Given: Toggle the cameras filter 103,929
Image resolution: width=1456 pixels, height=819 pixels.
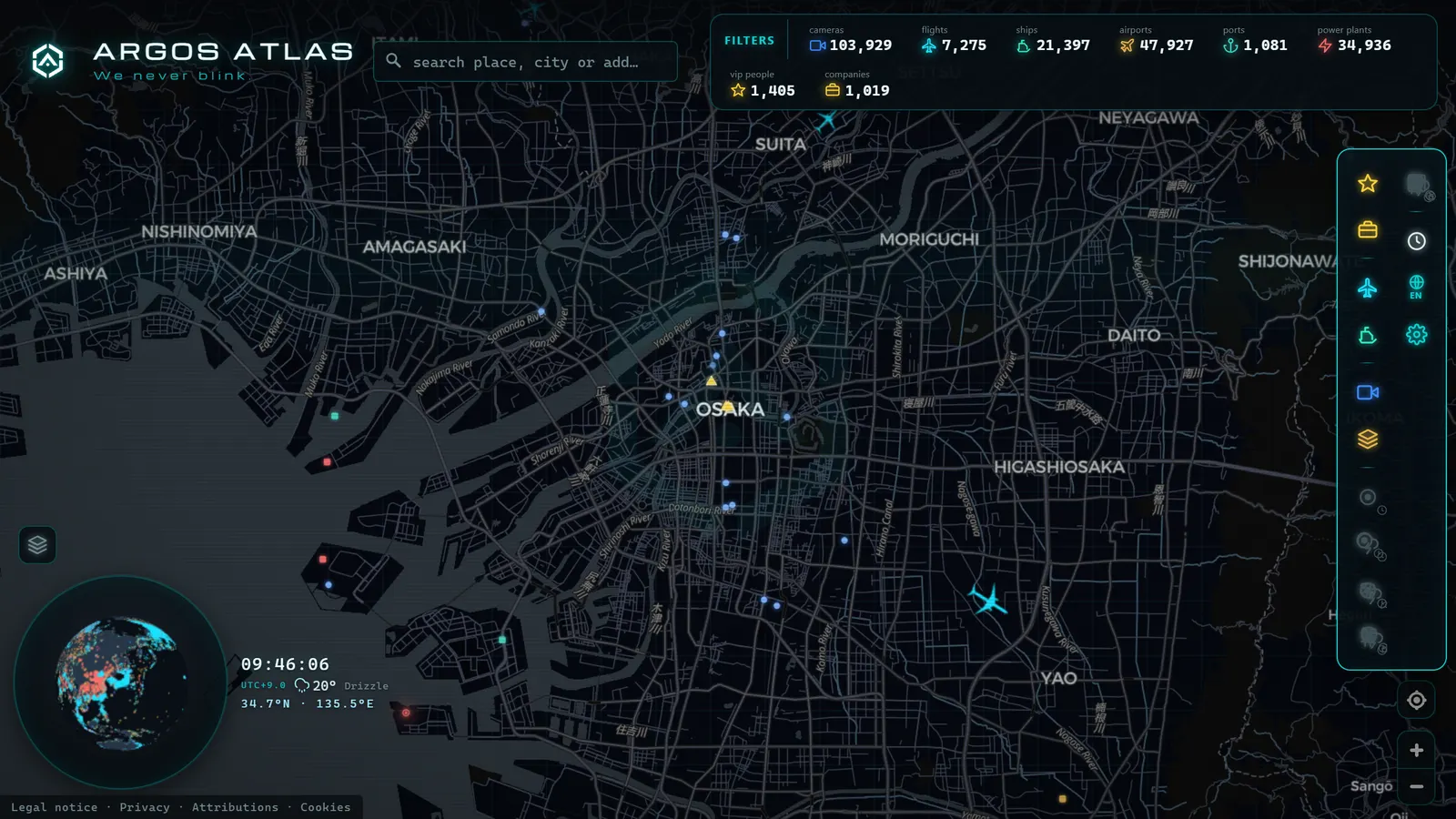Looking at the screenshot, I should 850,39.
